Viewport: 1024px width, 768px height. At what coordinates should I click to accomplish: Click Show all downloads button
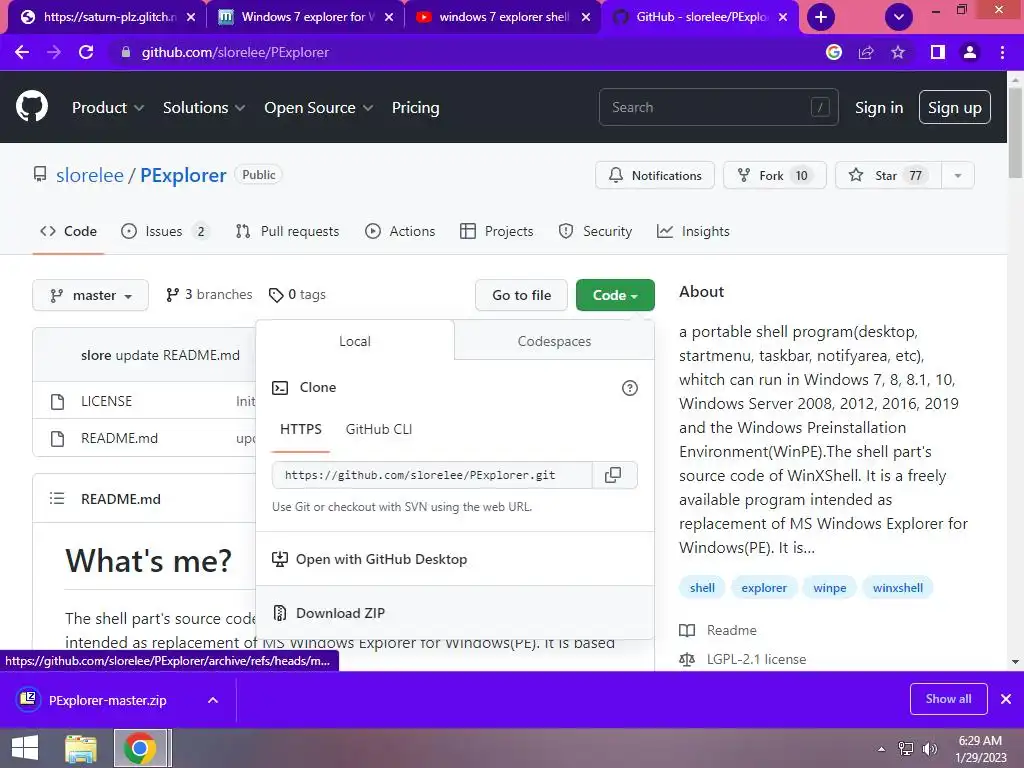(948, 699)
